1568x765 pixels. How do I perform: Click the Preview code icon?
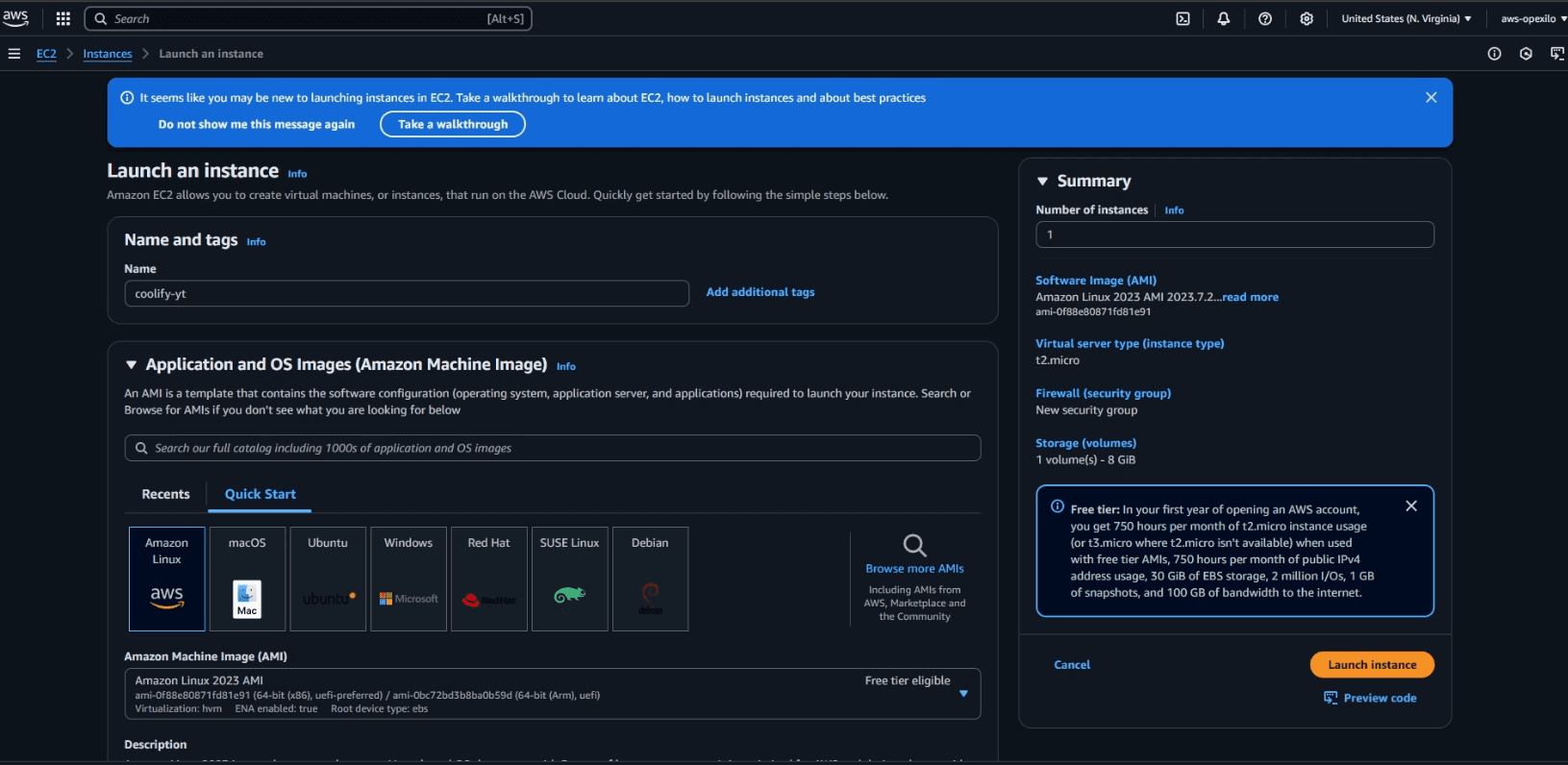[1331, 698]
